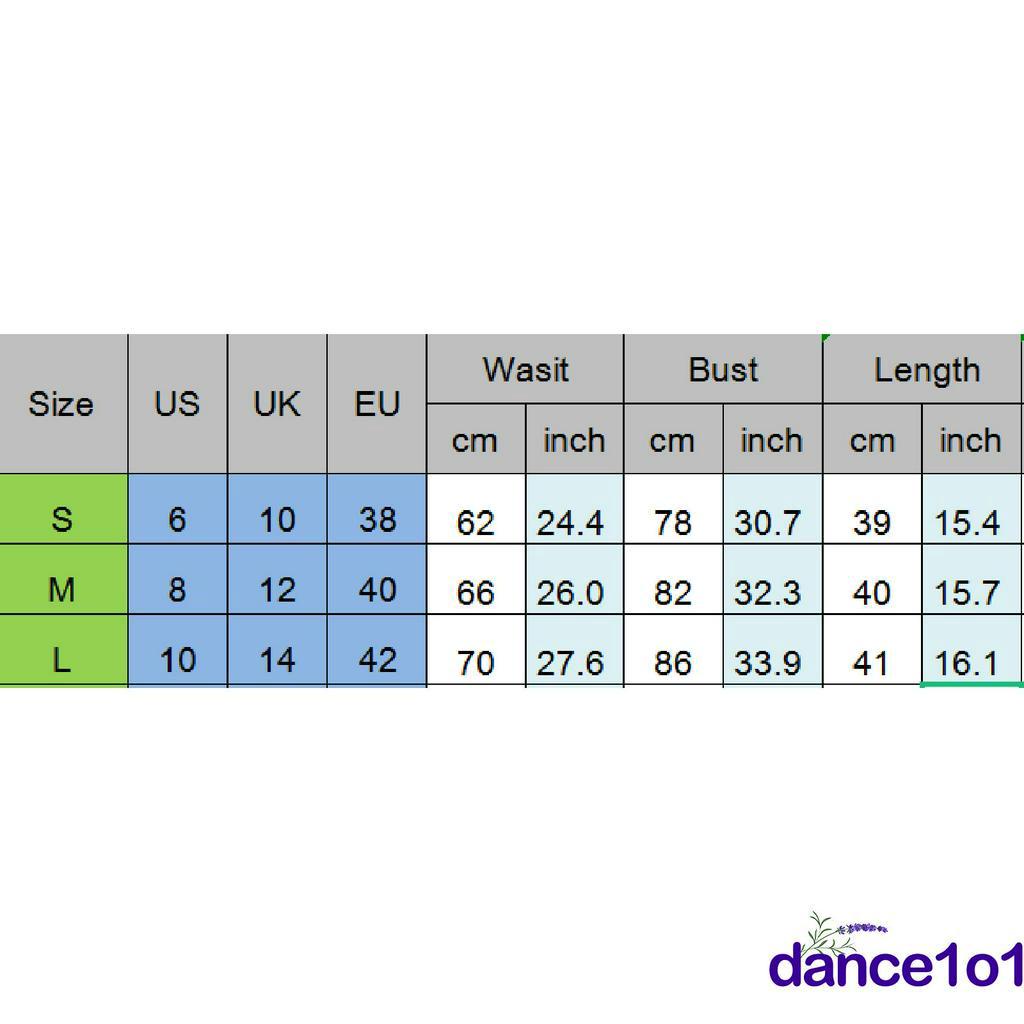The height and width of the screenshot is (1024, 1024).
Task: Click the EU column header
Action: pos(377,404)
